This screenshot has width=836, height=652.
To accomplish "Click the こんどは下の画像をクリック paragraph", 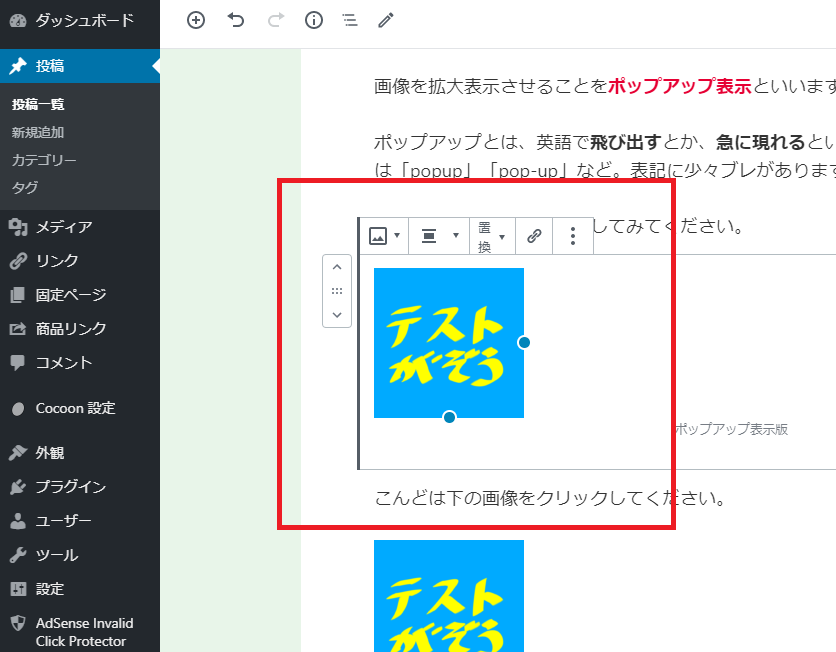I will pyautogui.click(x=550, y=498).
